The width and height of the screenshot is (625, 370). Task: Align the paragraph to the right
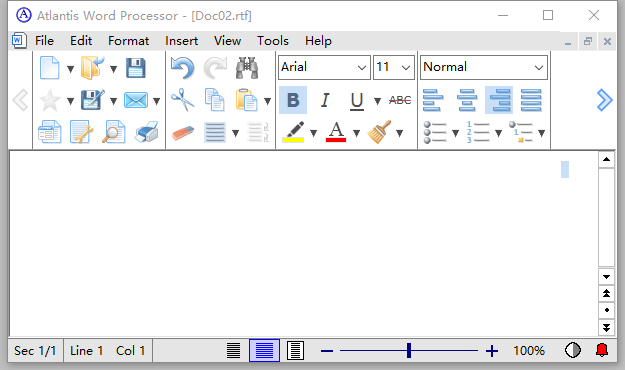click(499, 100)
